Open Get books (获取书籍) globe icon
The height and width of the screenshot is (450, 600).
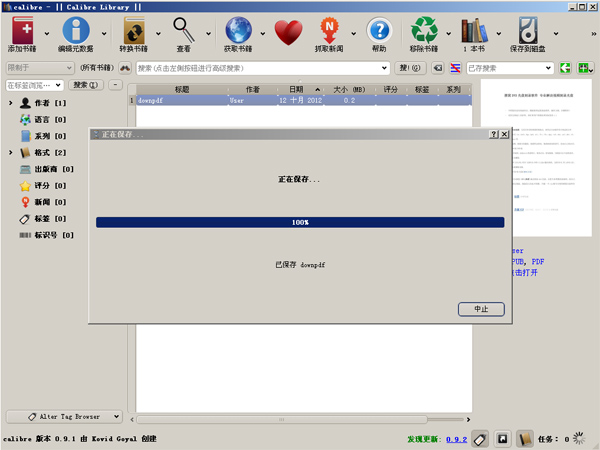(x=238, y=31)
